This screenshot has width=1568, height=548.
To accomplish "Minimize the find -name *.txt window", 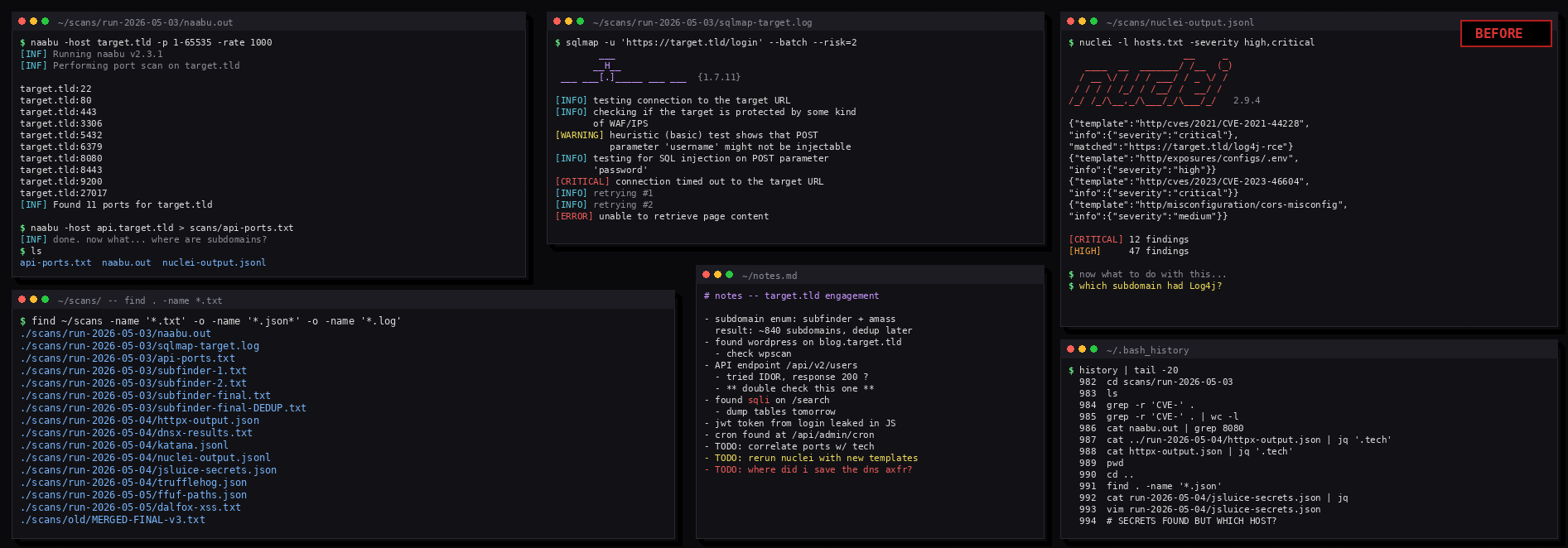I will tap(34, 300).
